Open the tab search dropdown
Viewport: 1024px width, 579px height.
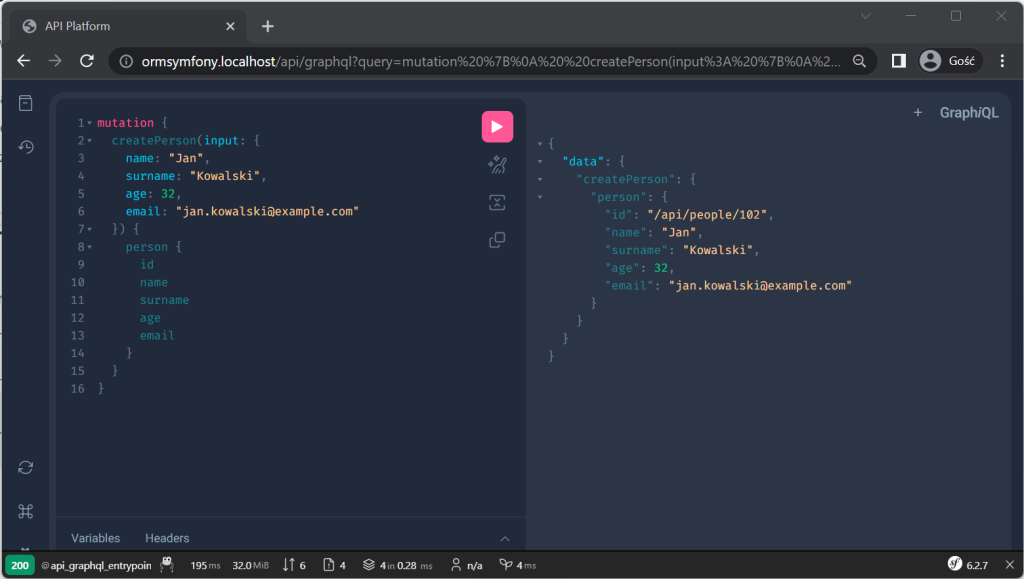[x=866, y=16]
